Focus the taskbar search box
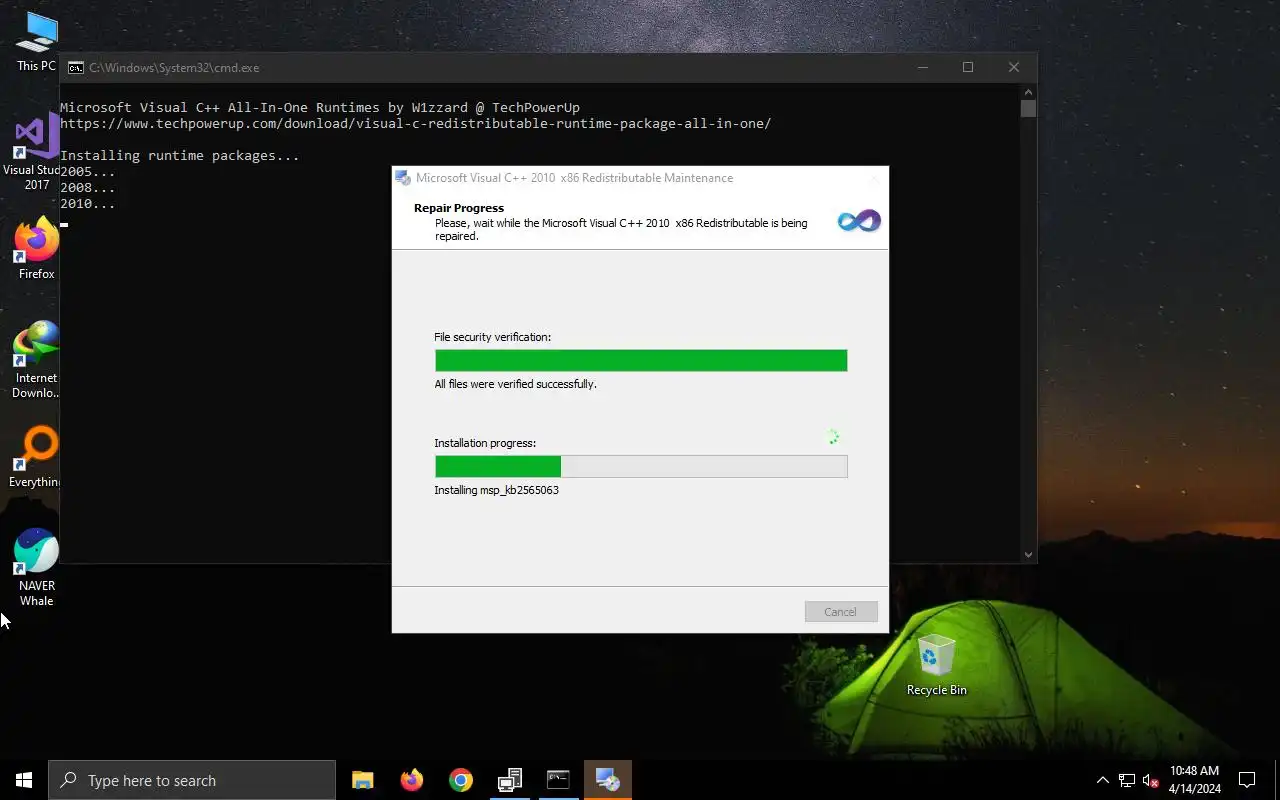The image size is (1280, 800). (x=192, y=780)
